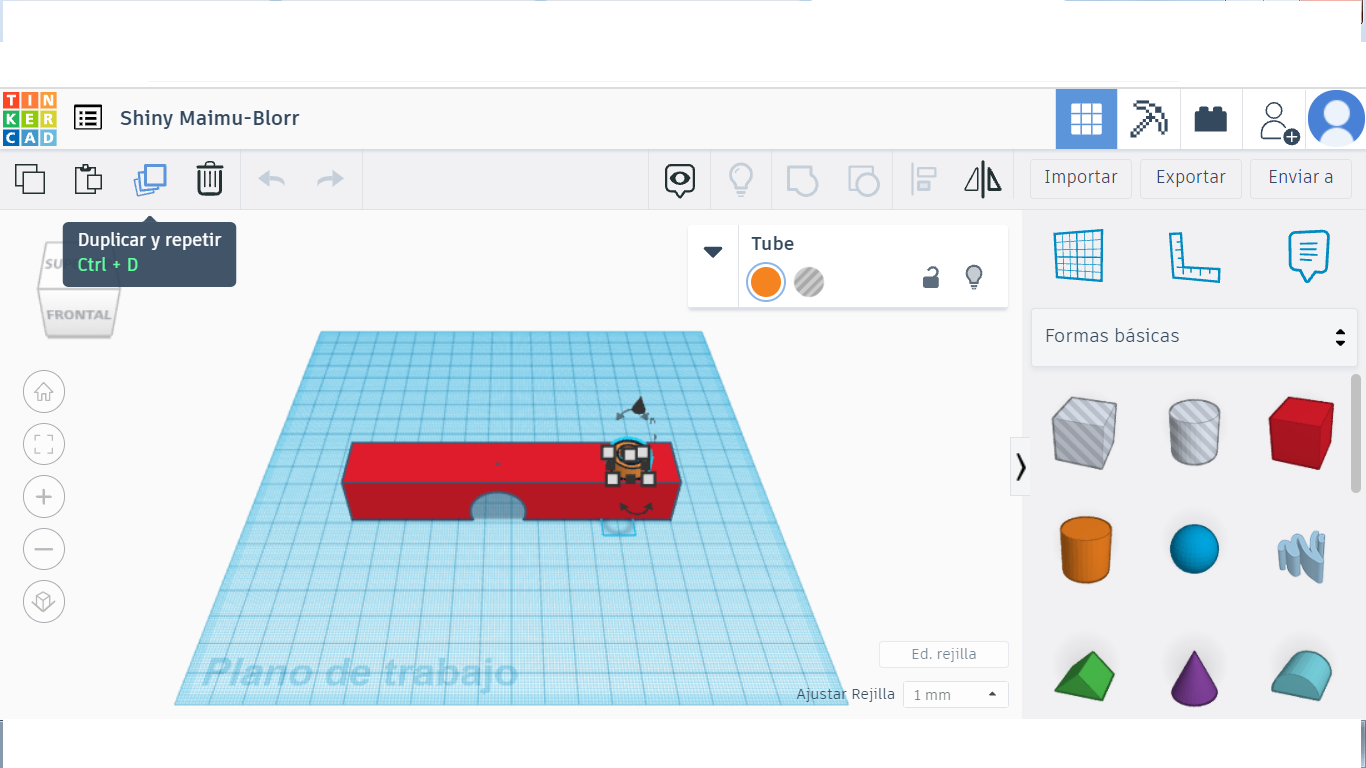This screenshot has width=1366, height=768.
Task: Open the Blocks pickaxe mode
Action: 1148,119
